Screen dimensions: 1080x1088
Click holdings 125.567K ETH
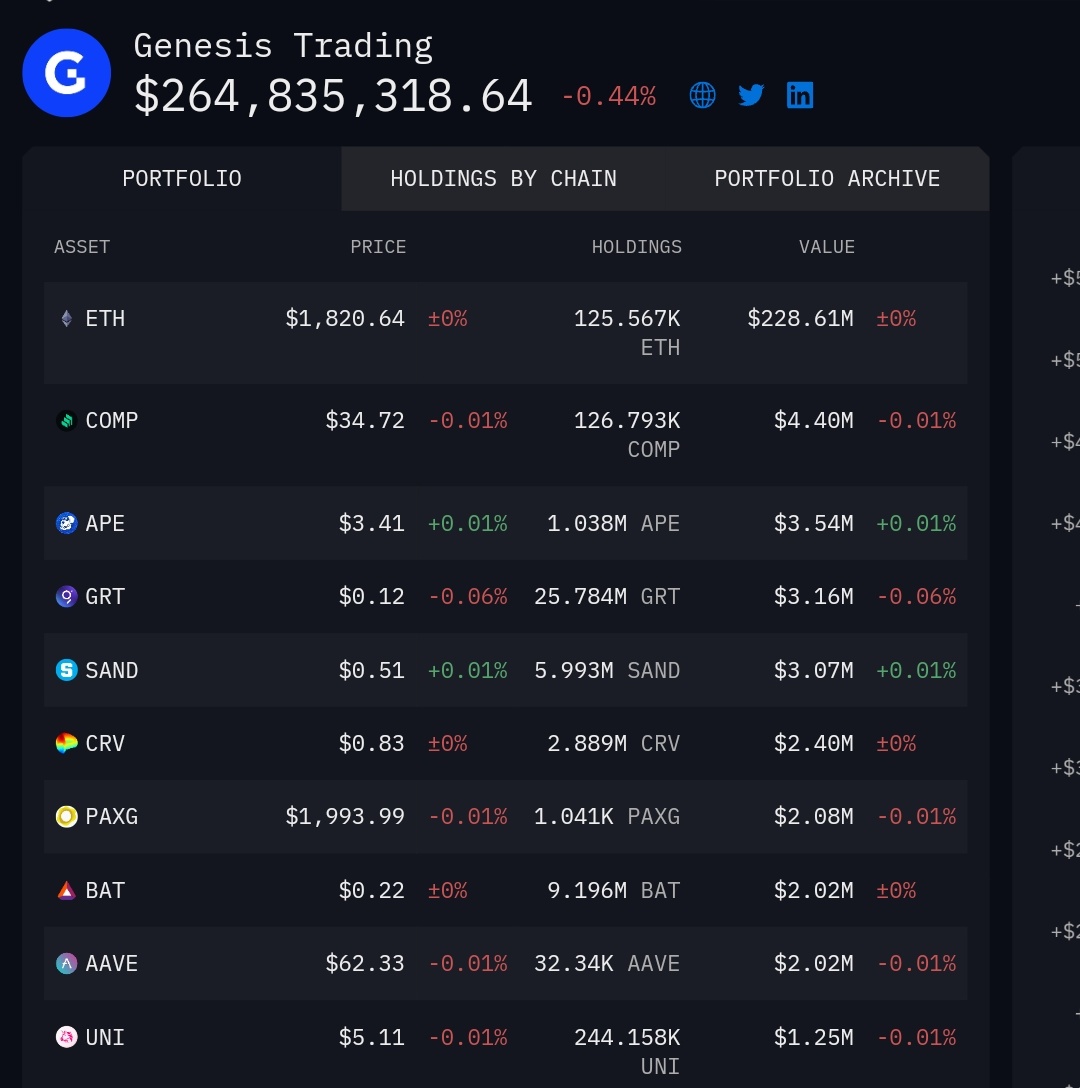click(x=627, y=333)
